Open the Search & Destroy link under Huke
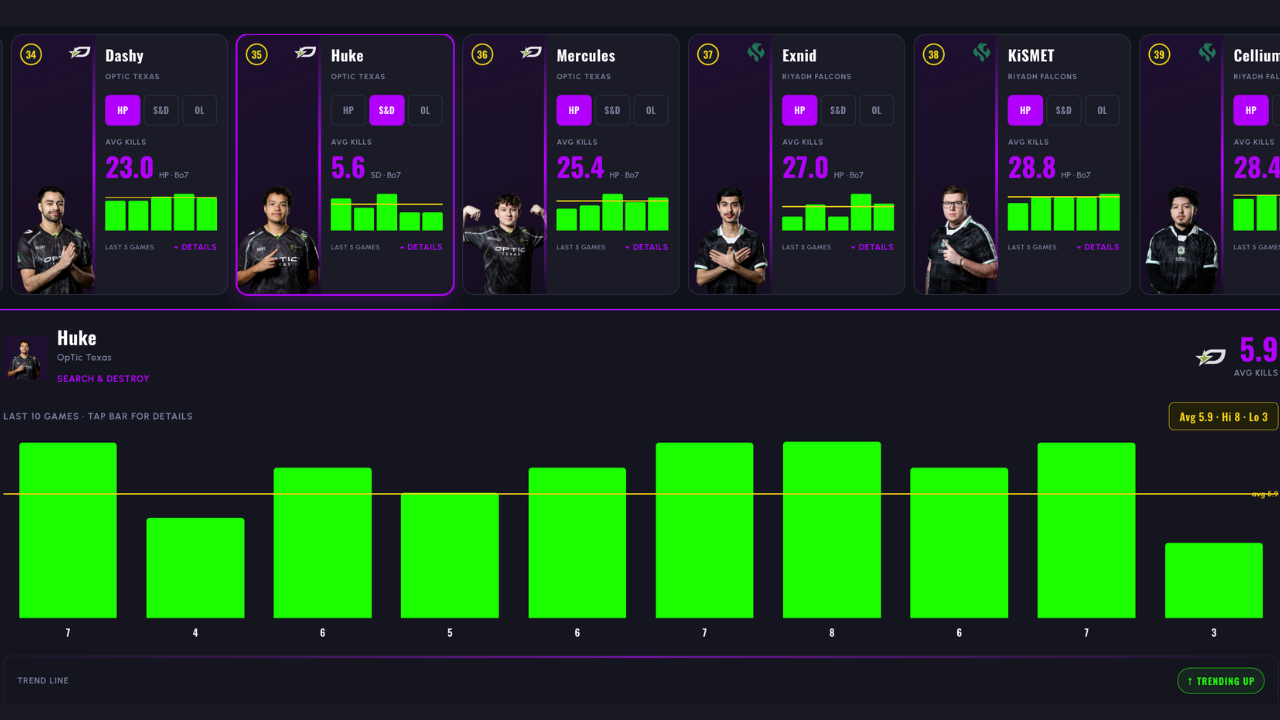Image resolution: width=1280 pixels, height=720 pixels. tap(103, 379)
